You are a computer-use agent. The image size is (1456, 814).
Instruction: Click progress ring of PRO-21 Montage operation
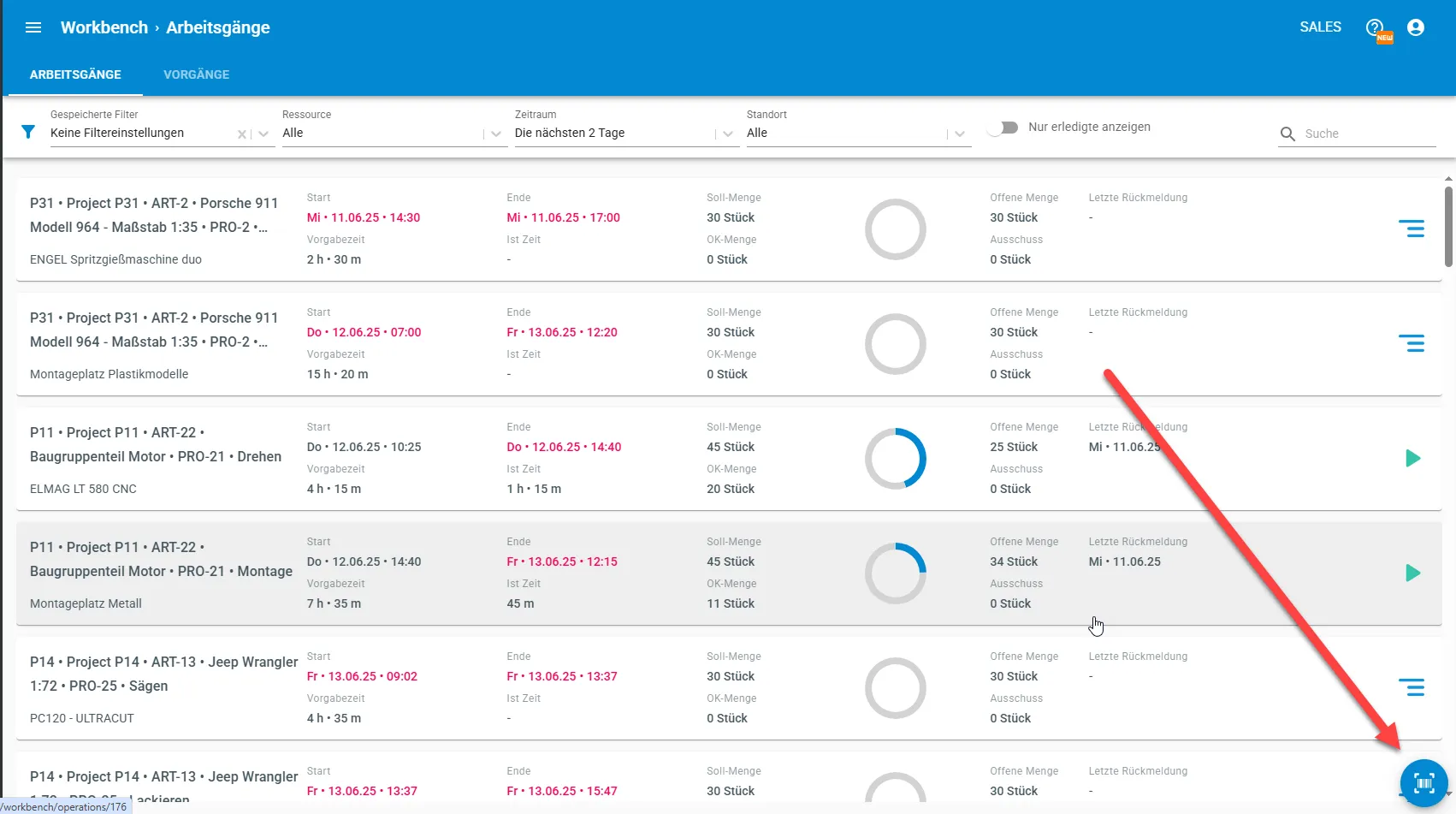coord(896,573)
